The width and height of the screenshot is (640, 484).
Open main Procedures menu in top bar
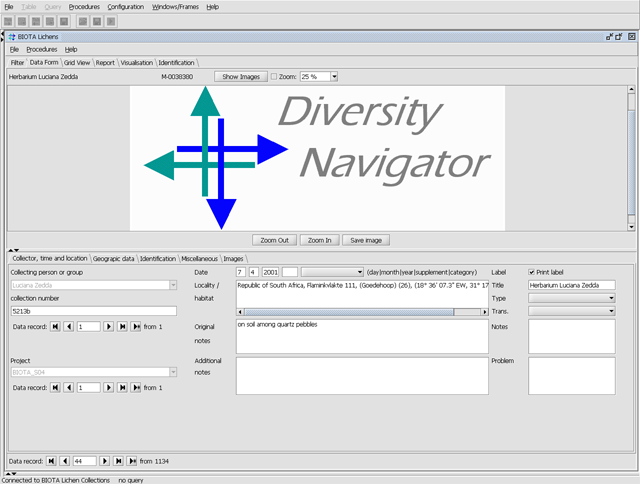[84, 7]
